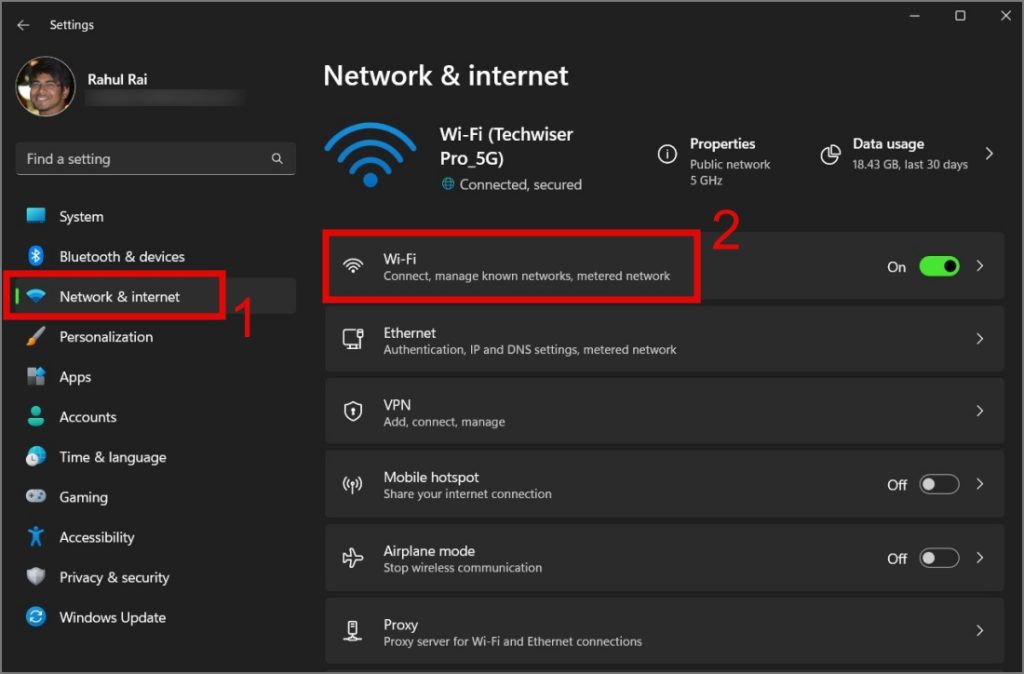Click the Accessibility figure icon
Image resolution: width=1024 pixels, height=674 pixels.
36,537
